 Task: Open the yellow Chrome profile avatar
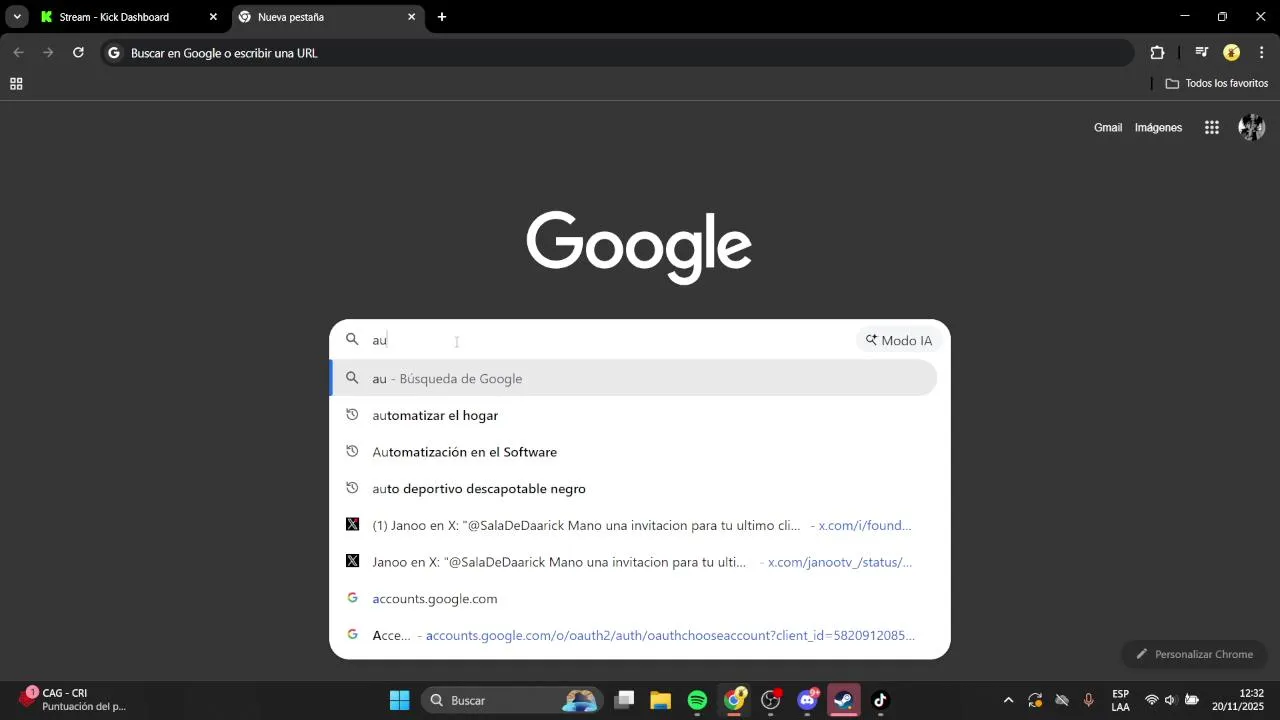pos(1232,53)
